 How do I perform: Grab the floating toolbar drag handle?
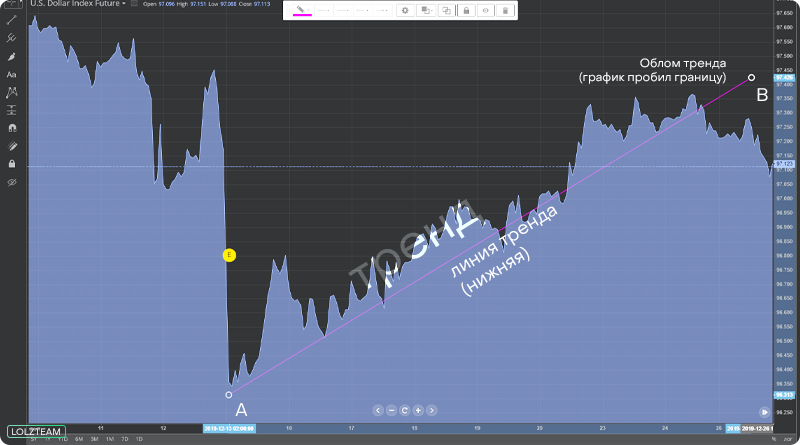pyautogui.click(x=288, y=10)
